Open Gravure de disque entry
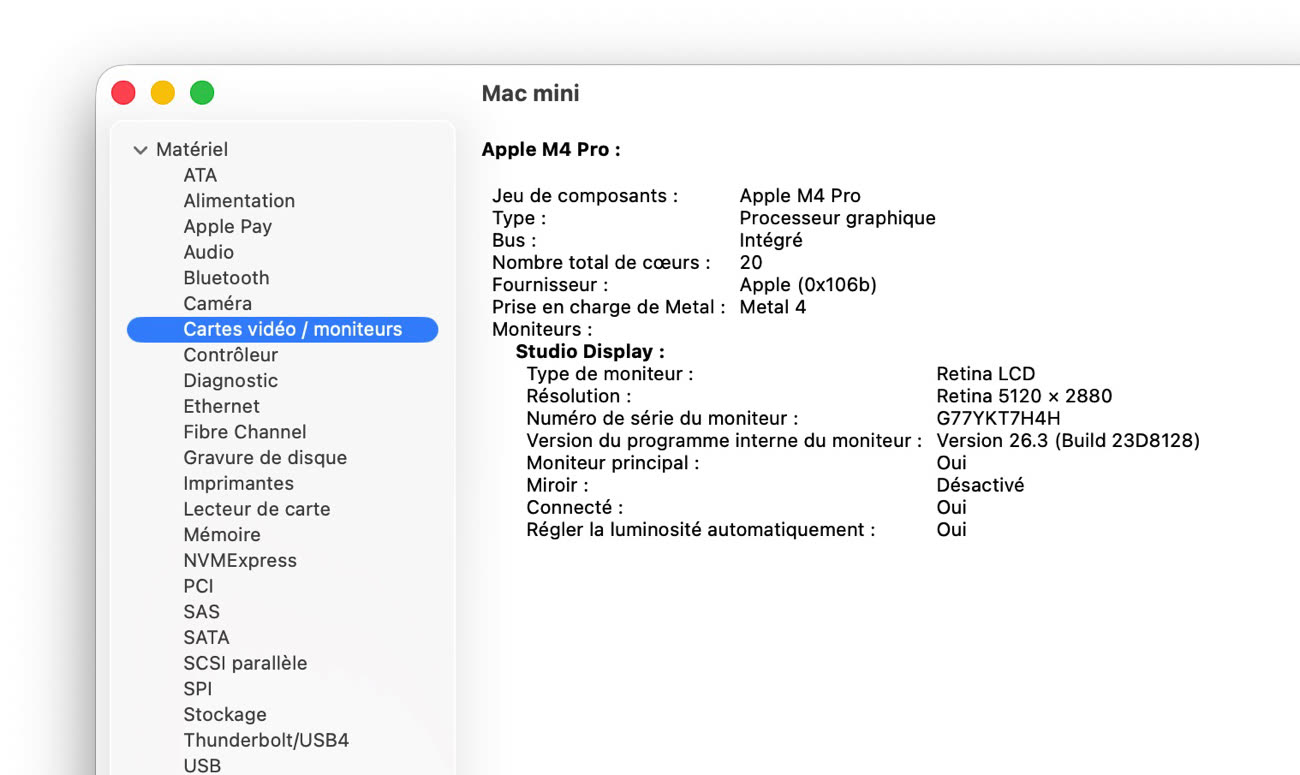Screen dimensions: 1300x775 pos(265,458)
